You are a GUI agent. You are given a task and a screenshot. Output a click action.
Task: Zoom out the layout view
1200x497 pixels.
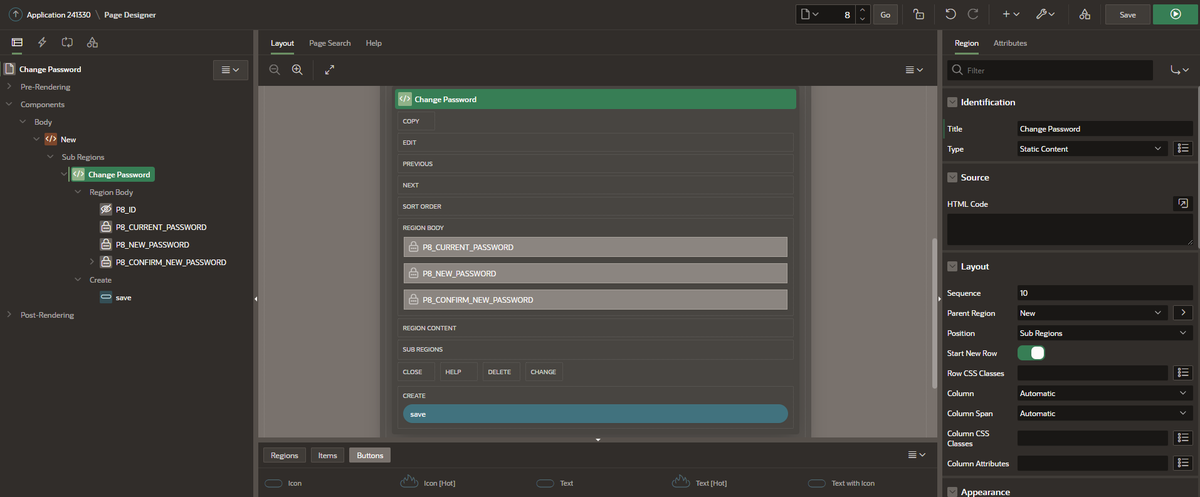(x=275, y=69)
